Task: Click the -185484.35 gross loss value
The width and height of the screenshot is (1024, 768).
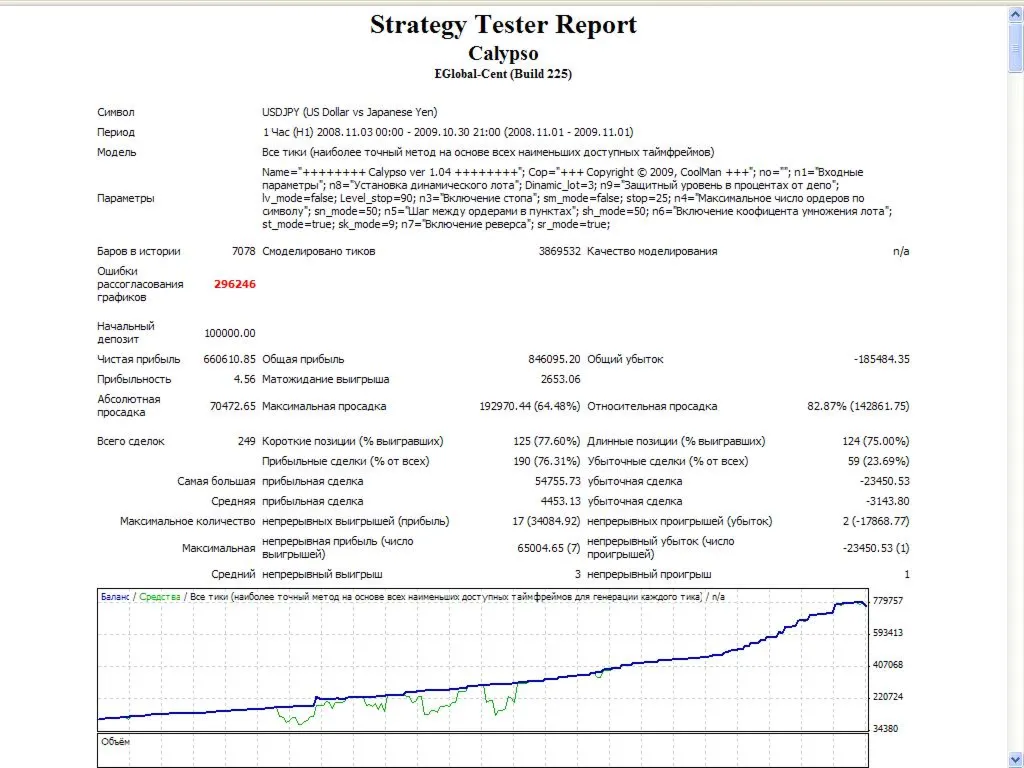Action: (x=881, y=359)
